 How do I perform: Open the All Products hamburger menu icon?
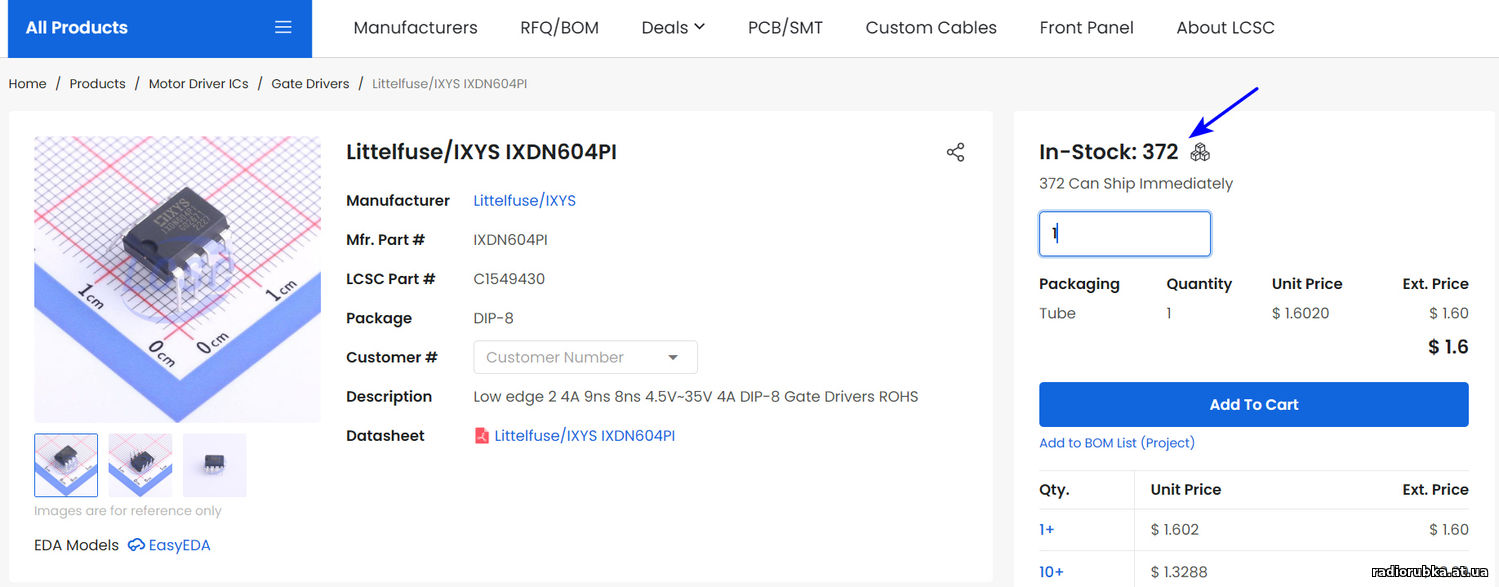[283, 27]
